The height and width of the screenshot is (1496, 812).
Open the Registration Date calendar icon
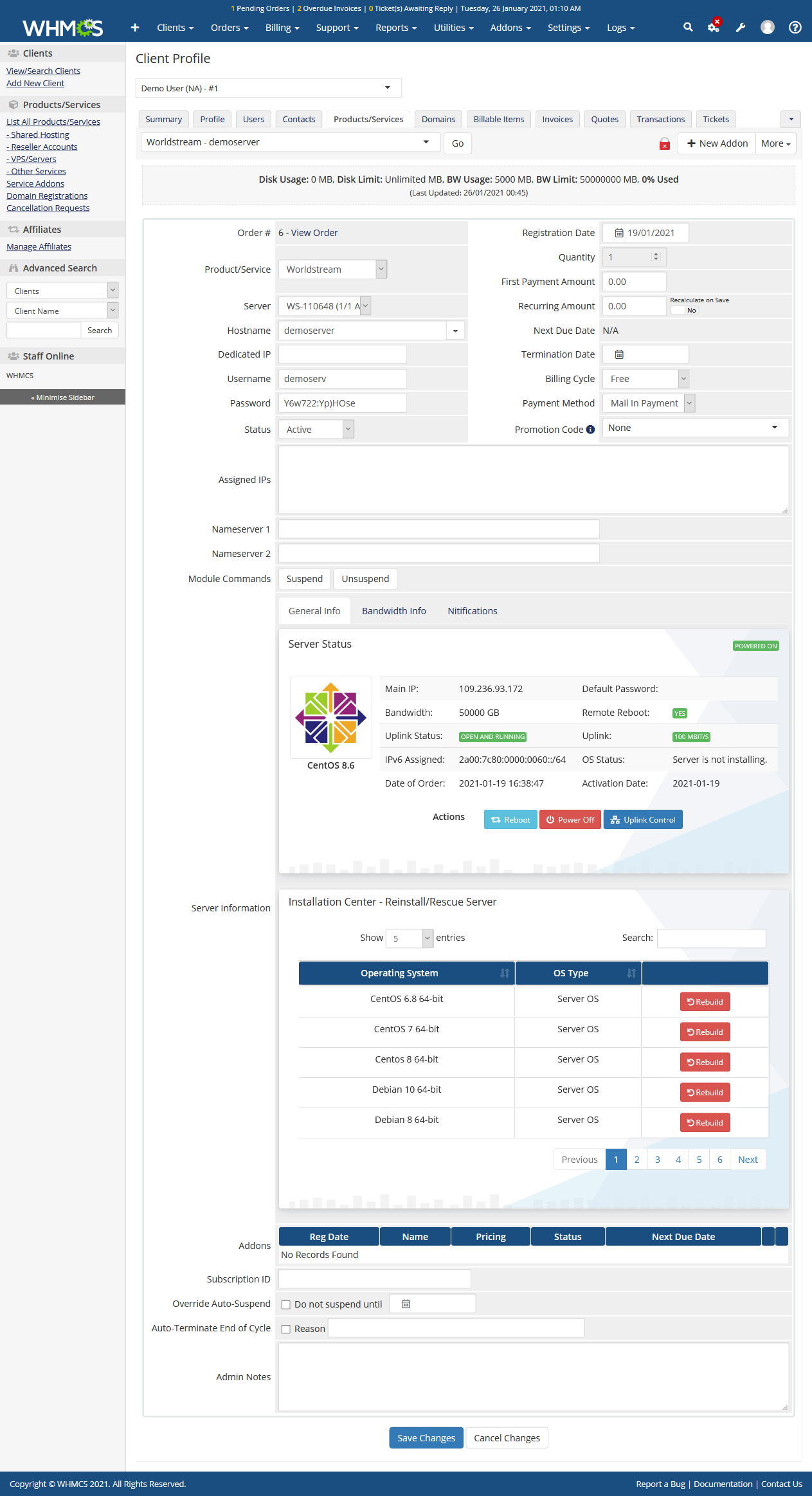619,233
